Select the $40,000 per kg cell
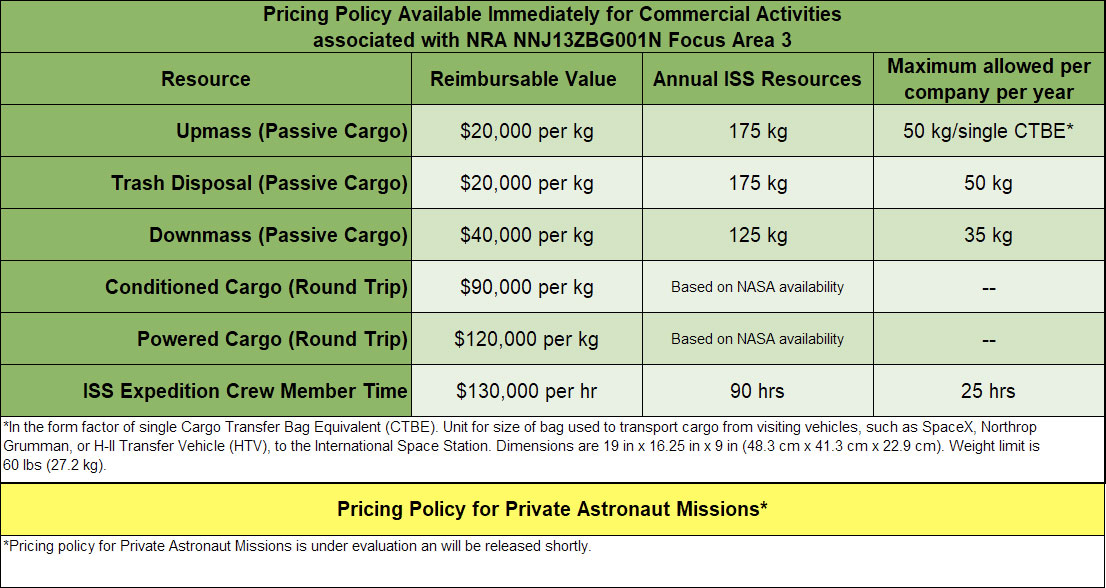The image size is (1106, 588). click(527, 235)
